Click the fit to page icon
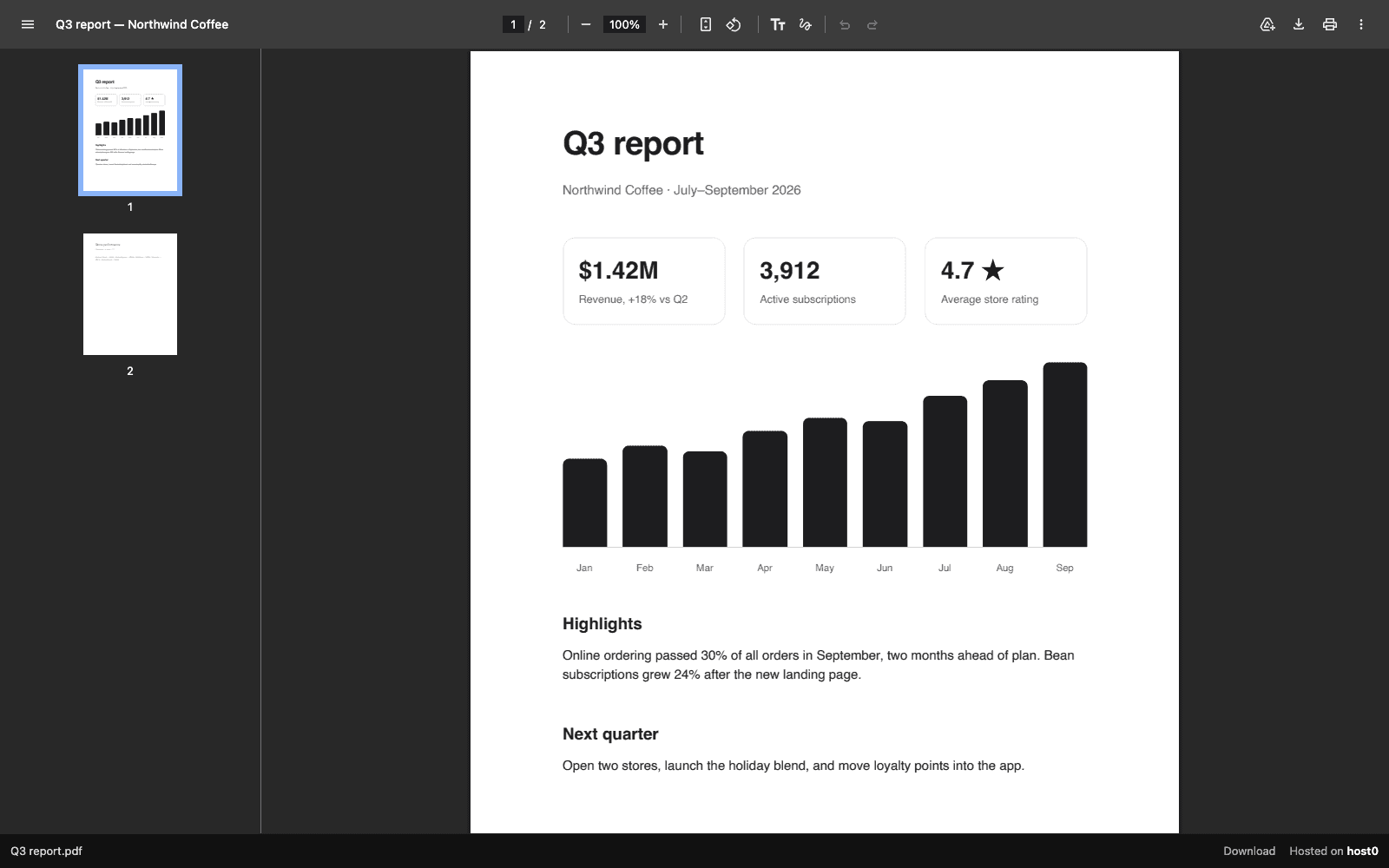Image resolution: width=1389 pixels, height=868 pixels. point(706,24)
